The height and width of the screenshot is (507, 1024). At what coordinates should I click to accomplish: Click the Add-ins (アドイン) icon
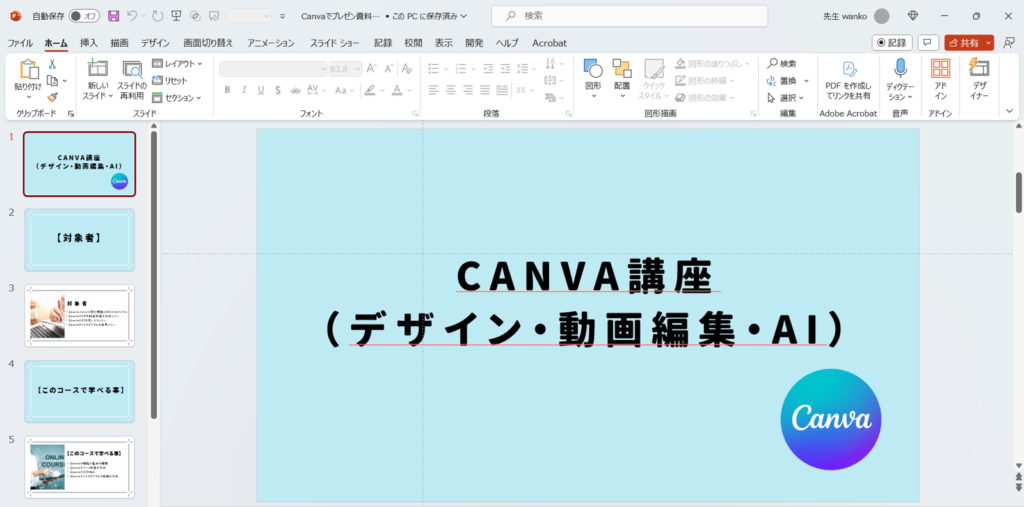point(940,73)
